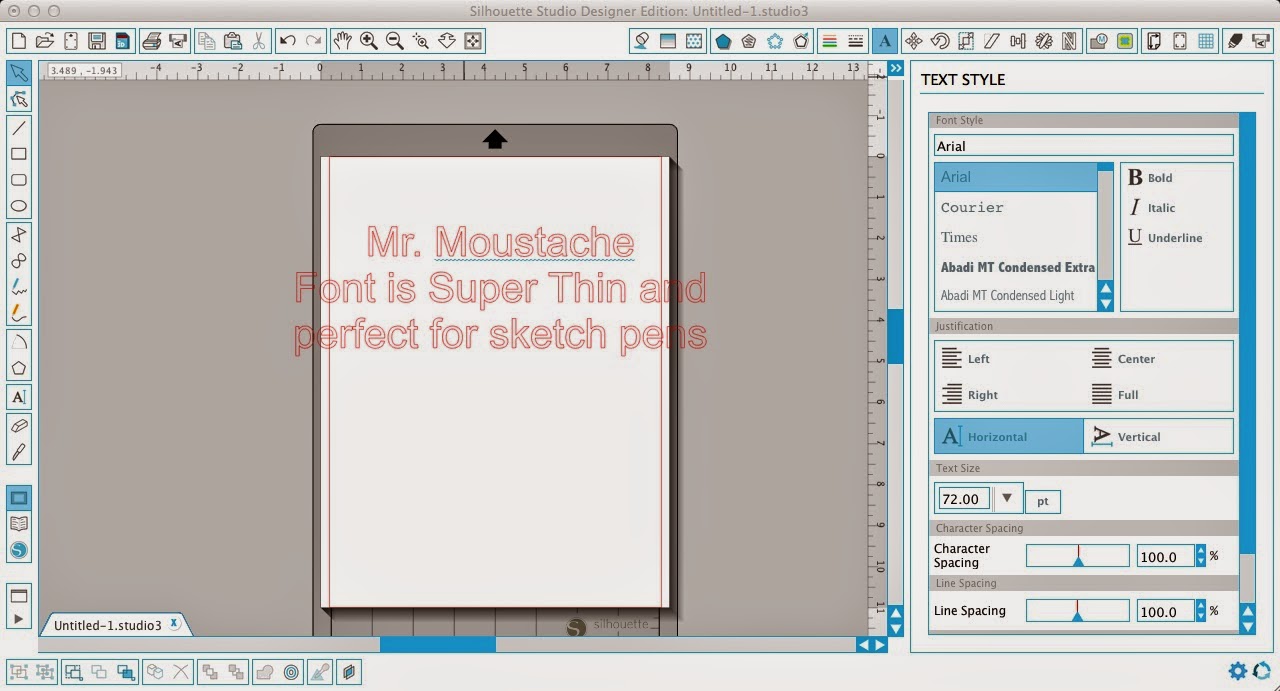This screenshot has width=1280, height=691.
Task: Open the Line Color window icon
Action: 828,41
